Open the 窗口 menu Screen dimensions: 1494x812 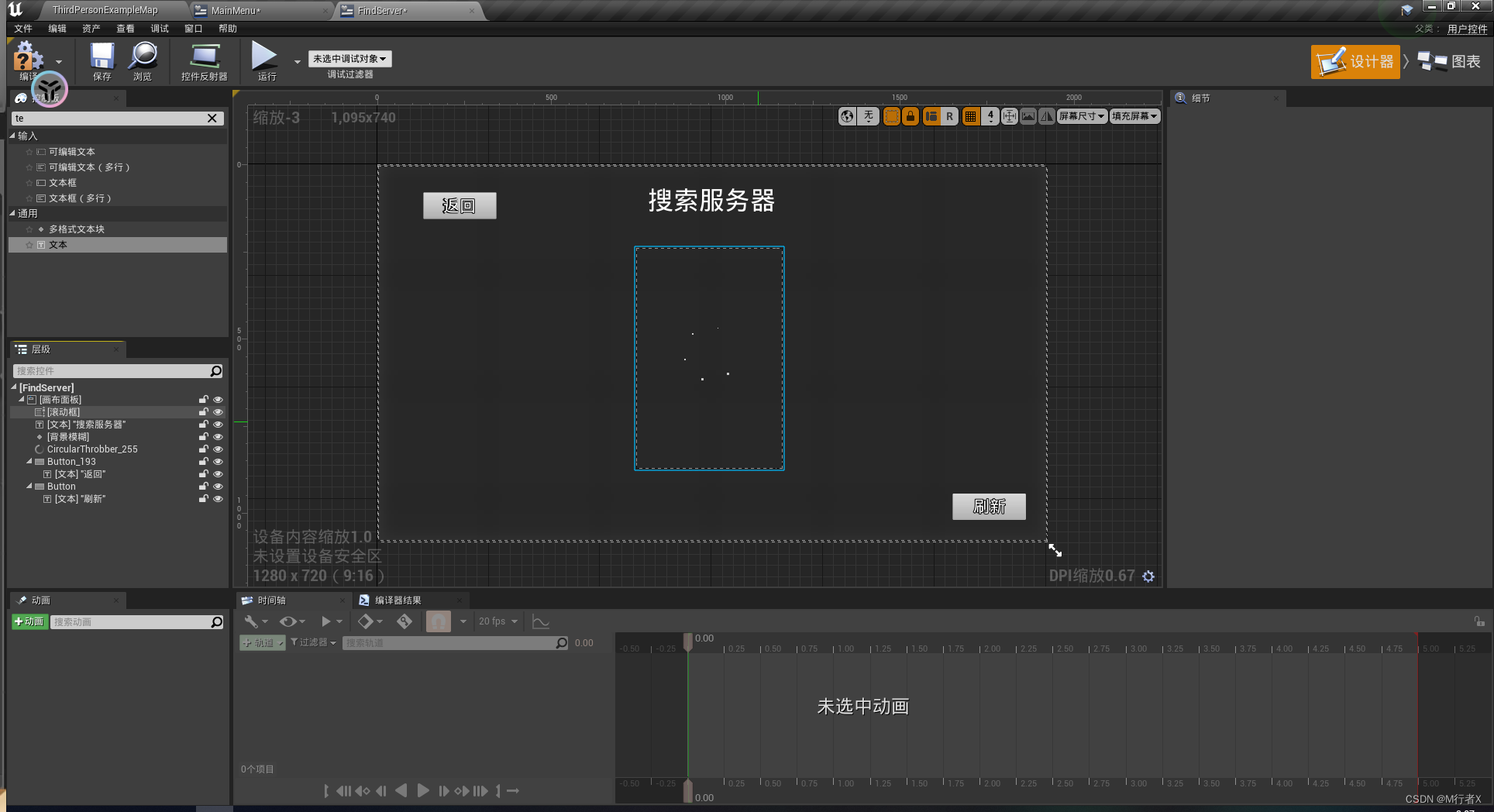(194, 29)
